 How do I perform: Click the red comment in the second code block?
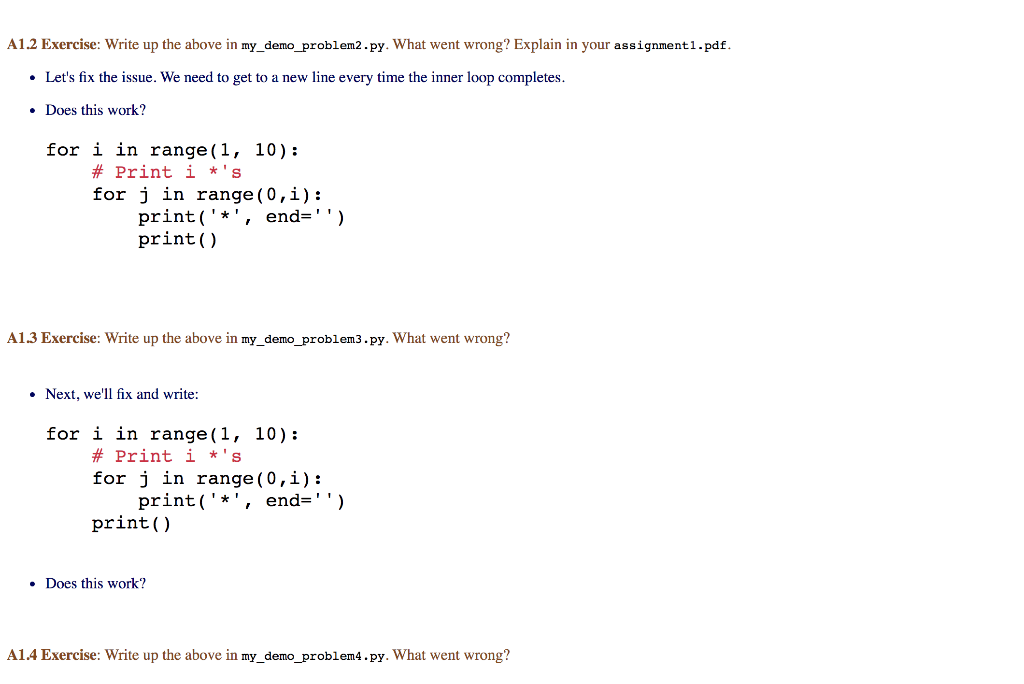(167, 457)
